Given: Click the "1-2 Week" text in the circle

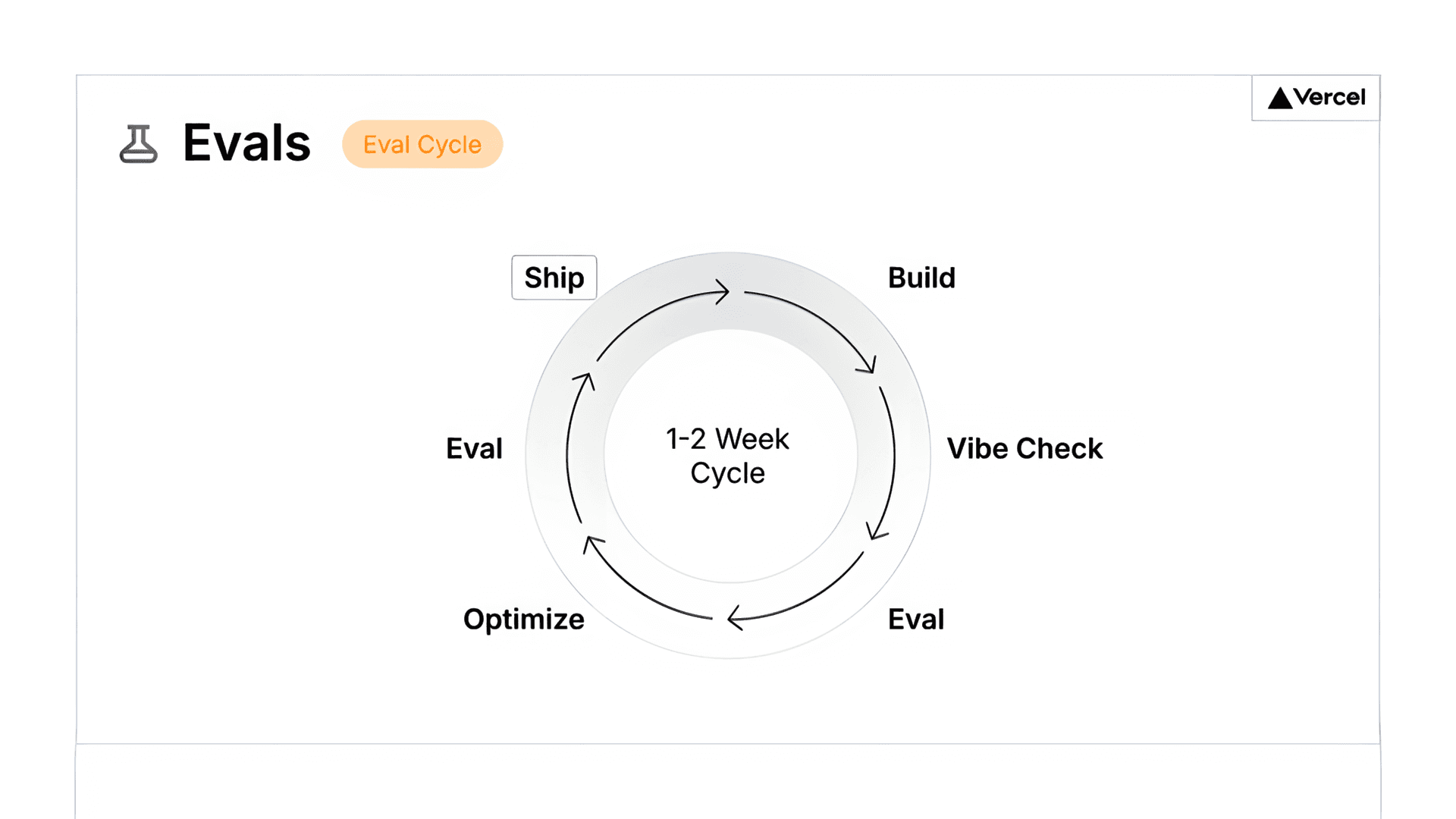Looking at the screenshot, I should tap(727, 439).
